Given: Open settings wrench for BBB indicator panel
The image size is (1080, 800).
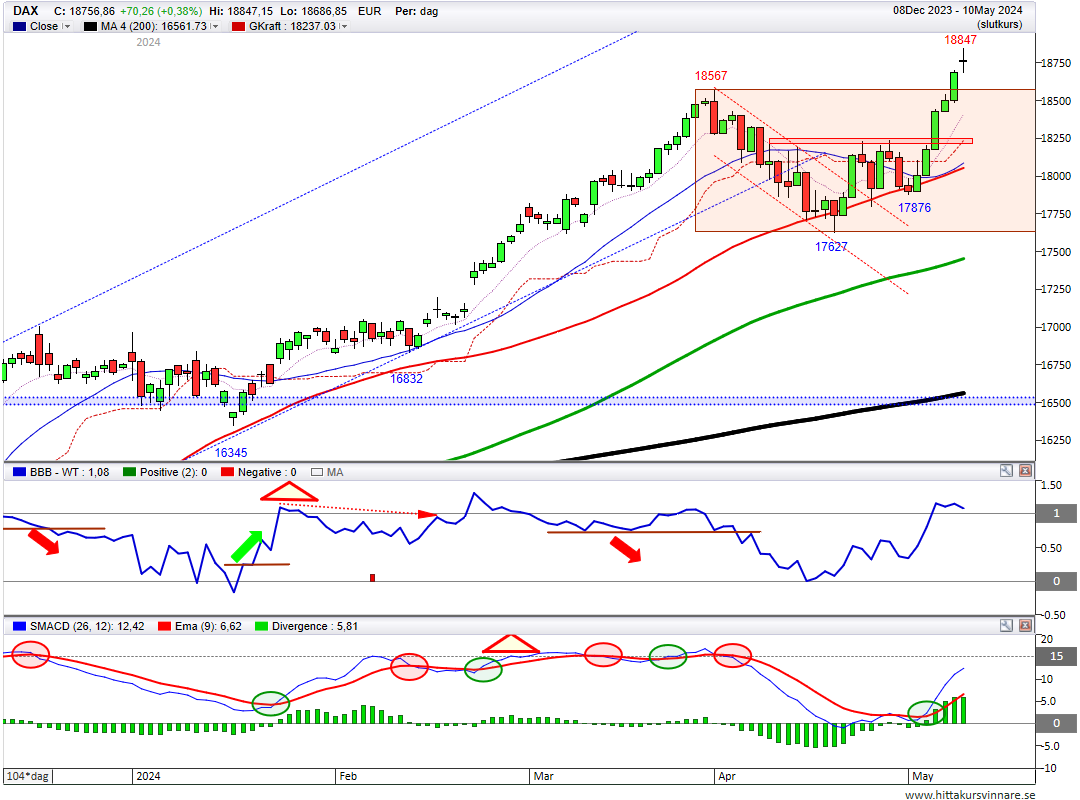Looking at the screenshot, I should point(1006,471).
